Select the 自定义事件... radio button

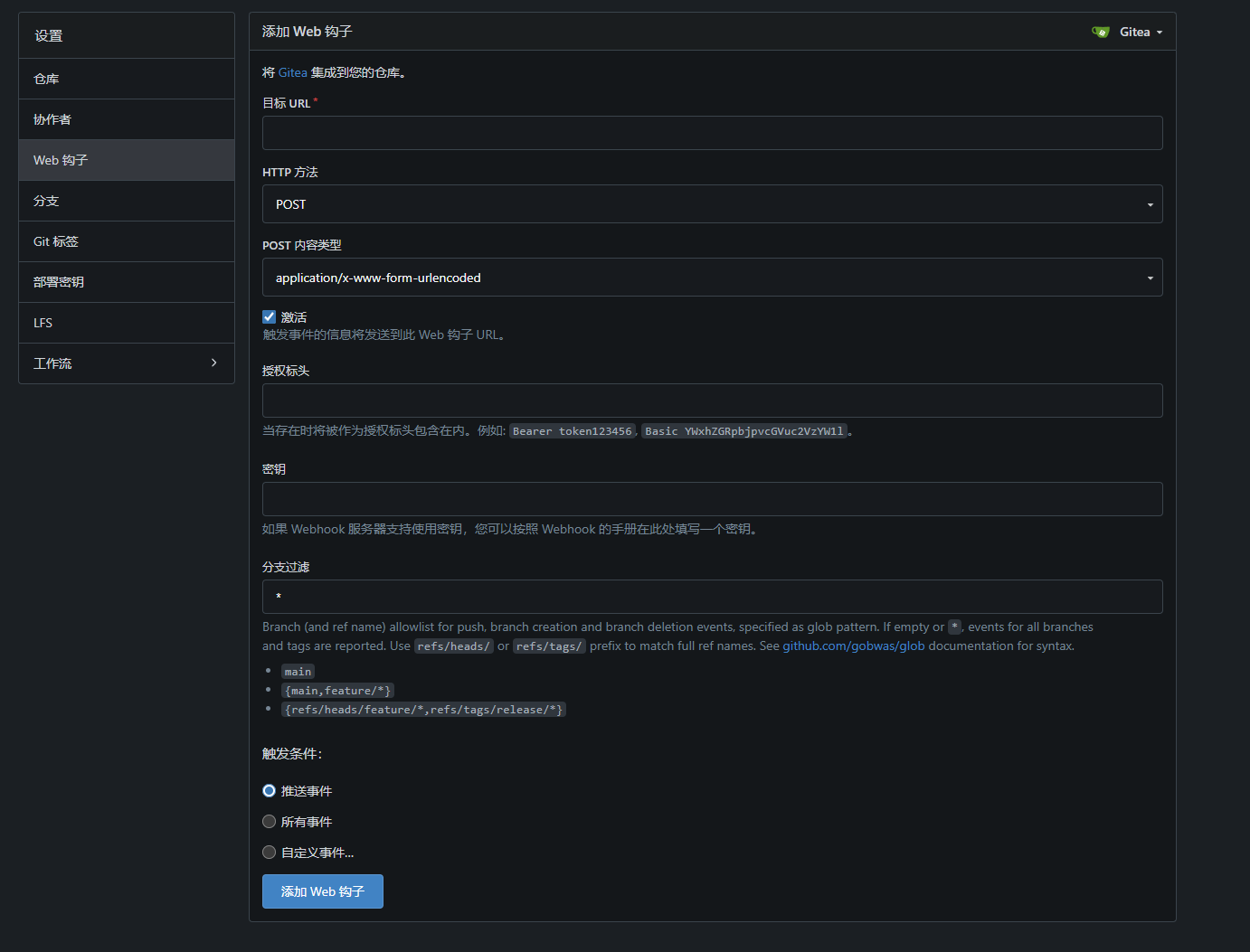tap(269, 852)
